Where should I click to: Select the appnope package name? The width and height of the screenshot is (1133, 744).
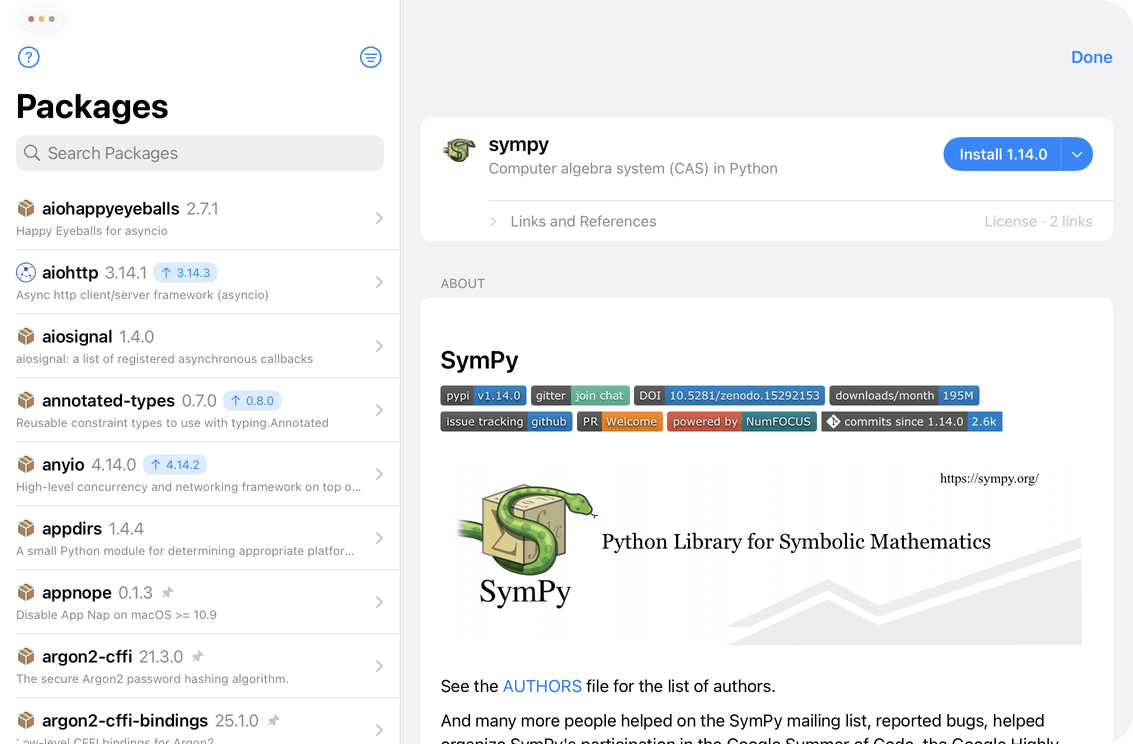click(x=77, y=593)
